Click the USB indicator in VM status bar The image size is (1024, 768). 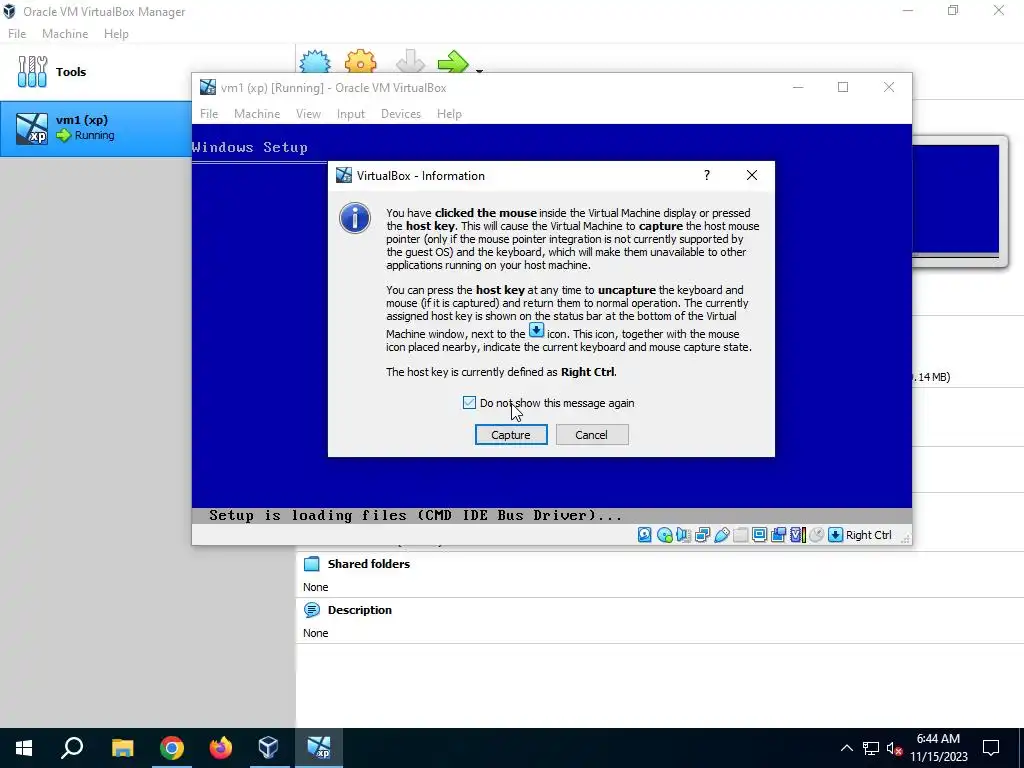722,535
